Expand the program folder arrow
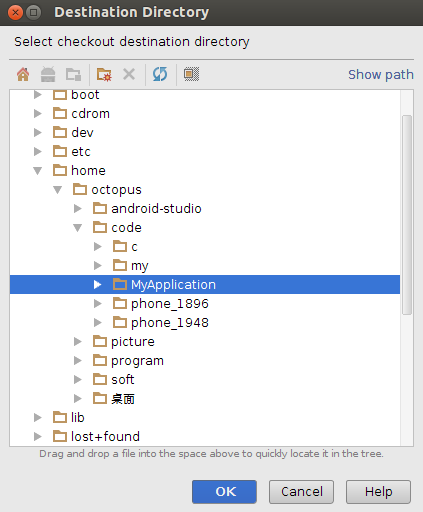The height and width of the screenshot is (512, 423). click(x=78, y=361)
